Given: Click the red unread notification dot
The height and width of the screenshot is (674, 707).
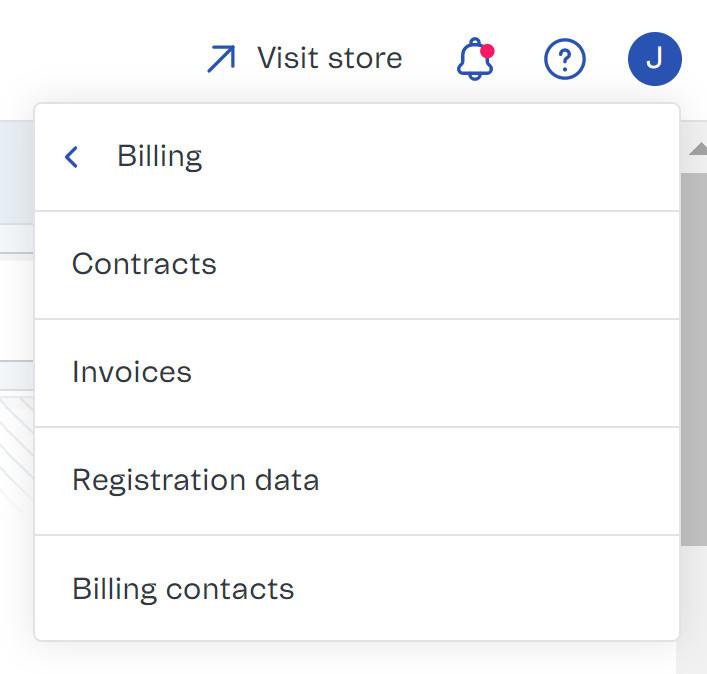Looking at the screenshot, I should pyautogui.click(x=487, y=50).
